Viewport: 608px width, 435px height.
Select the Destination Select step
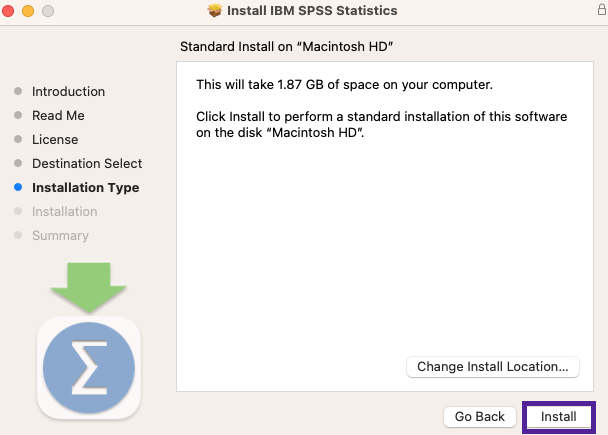tap(87, 164)
